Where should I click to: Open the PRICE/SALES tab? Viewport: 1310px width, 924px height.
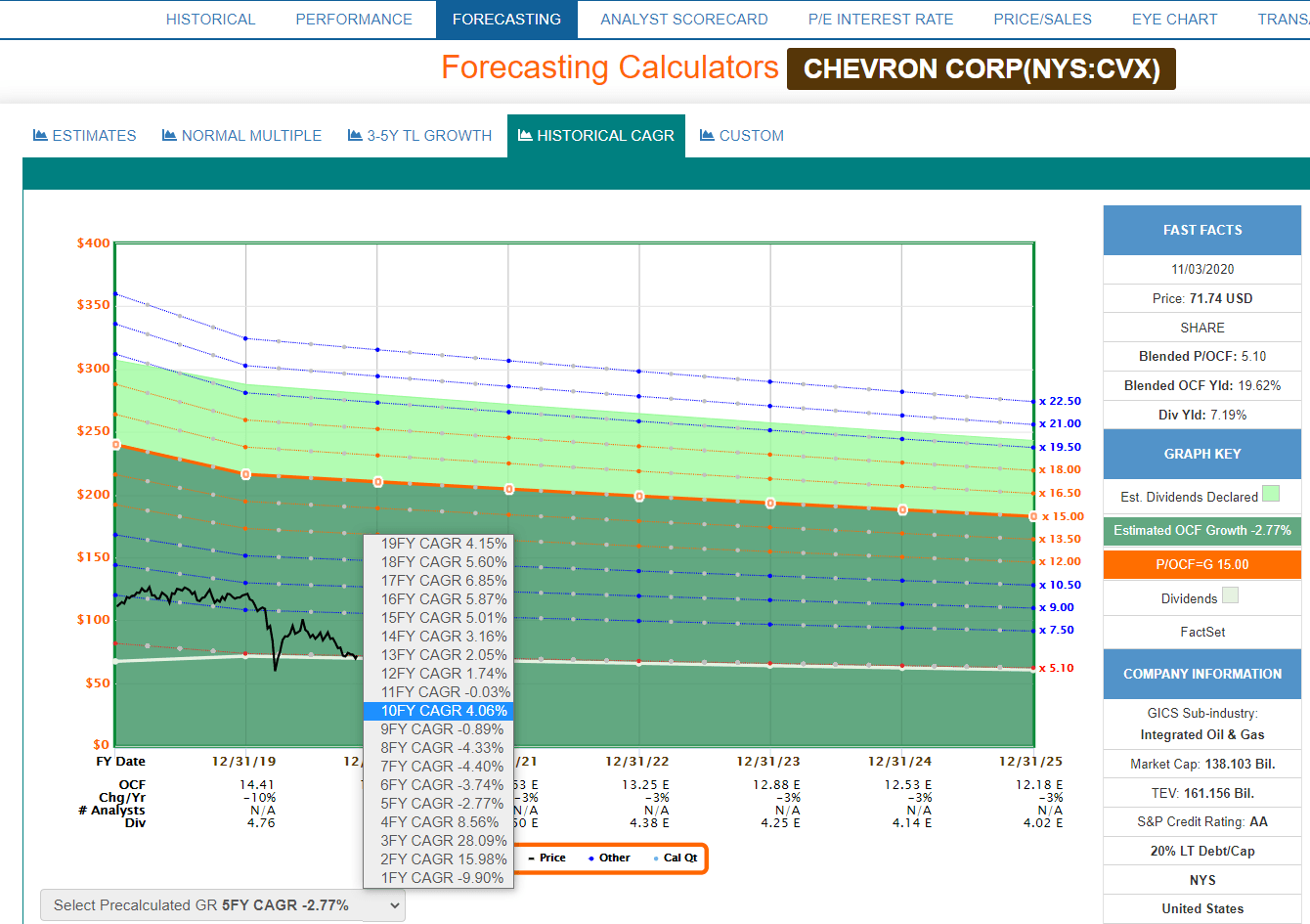coord(1043,20)
